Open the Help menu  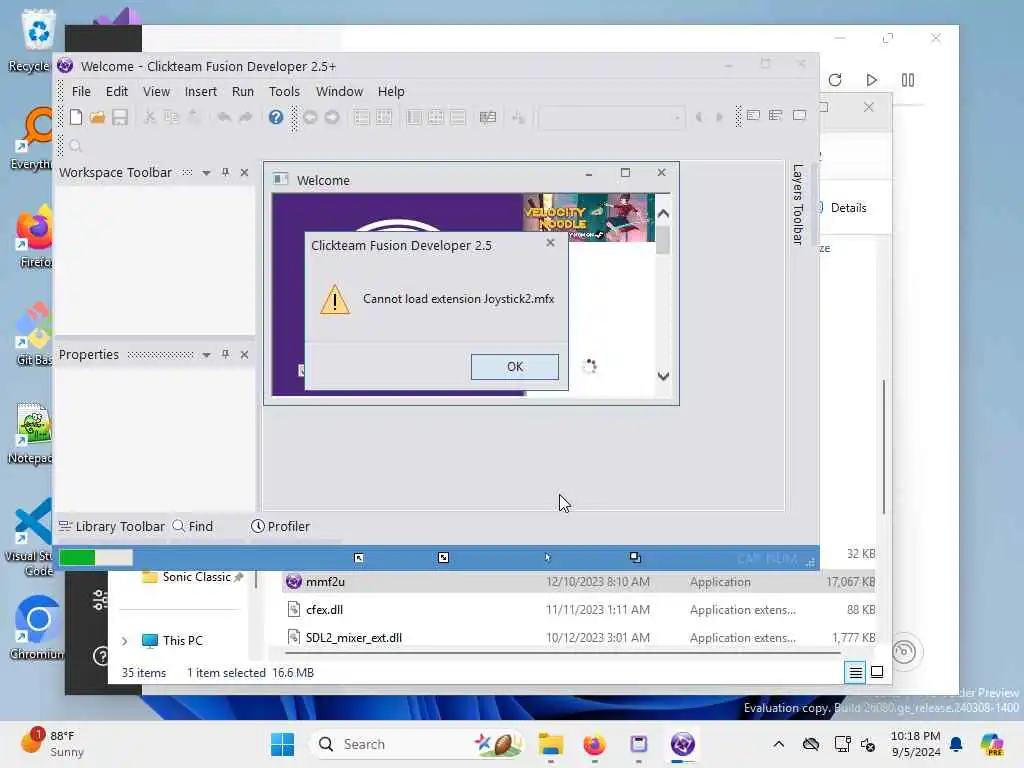tap(391, 91)
